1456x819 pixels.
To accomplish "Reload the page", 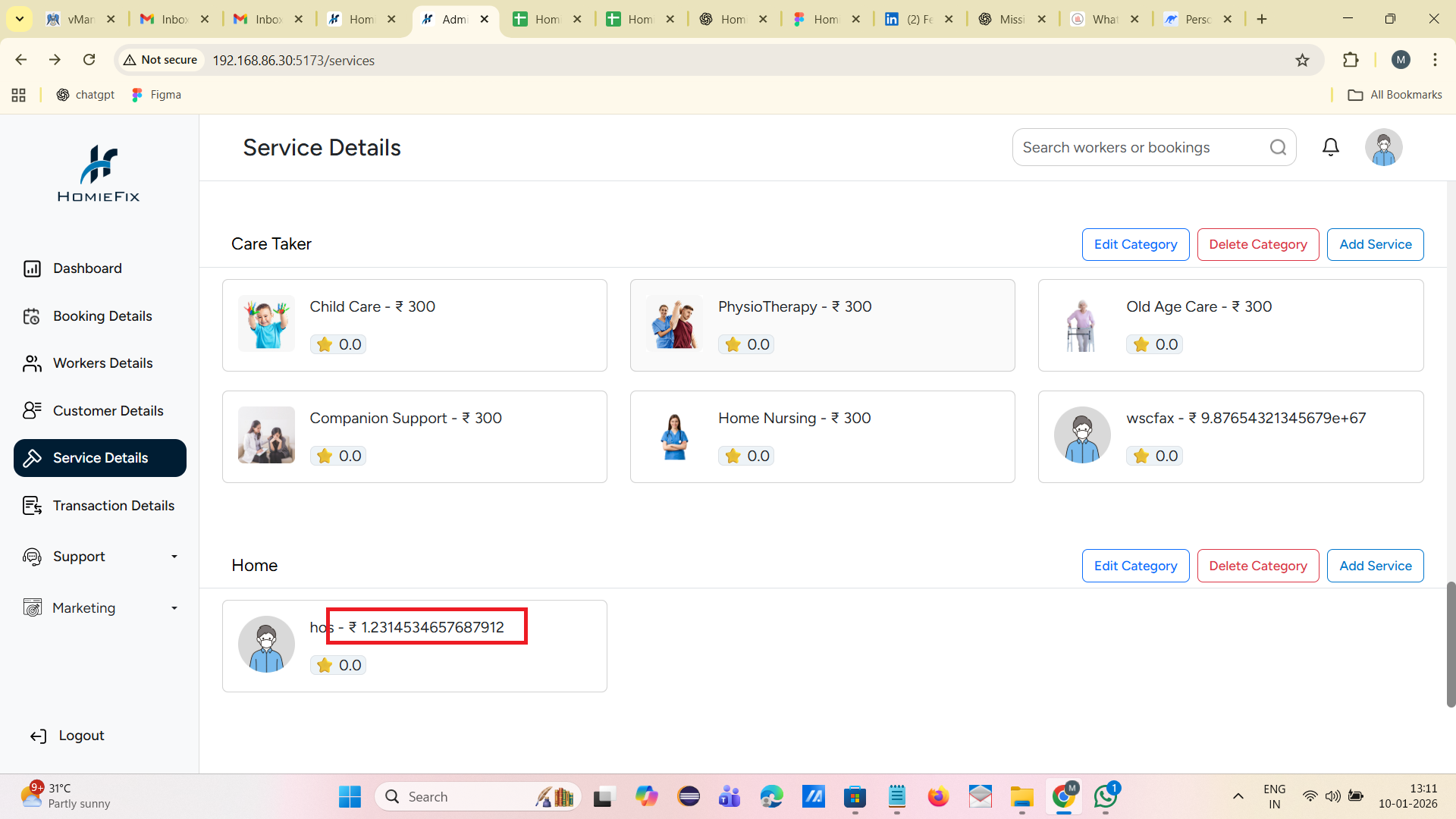I will (x=89, y=60).
